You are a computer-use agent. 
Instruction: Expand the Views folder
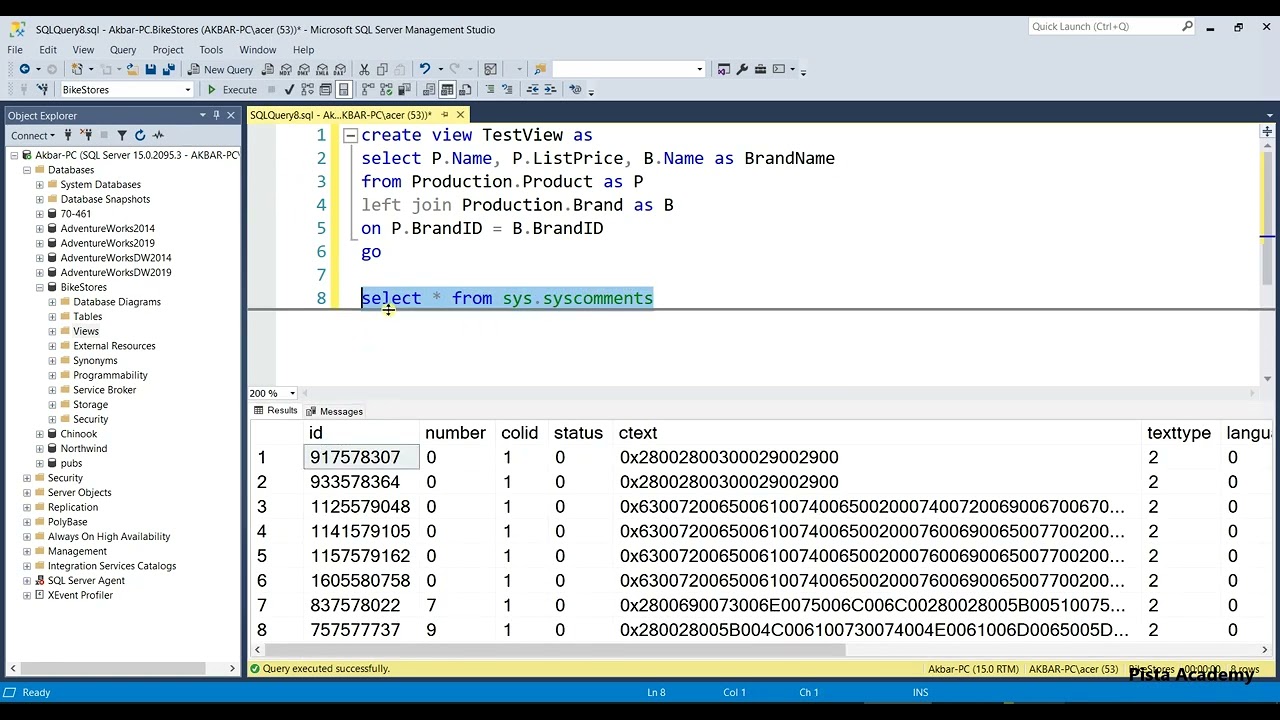[52, 331]
